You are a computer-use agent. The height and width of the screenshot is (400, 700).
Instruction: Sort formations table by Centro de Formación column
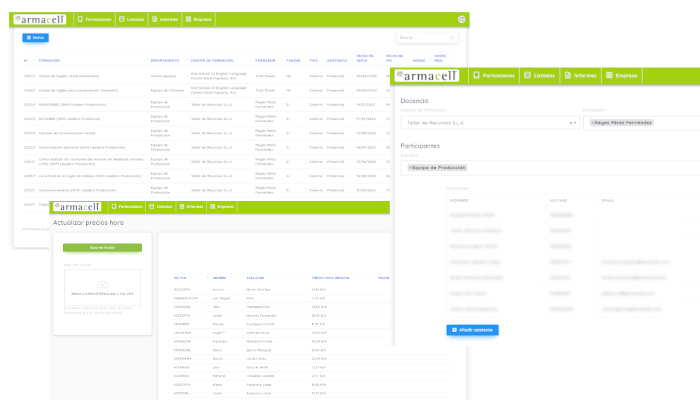coord(212,60)
